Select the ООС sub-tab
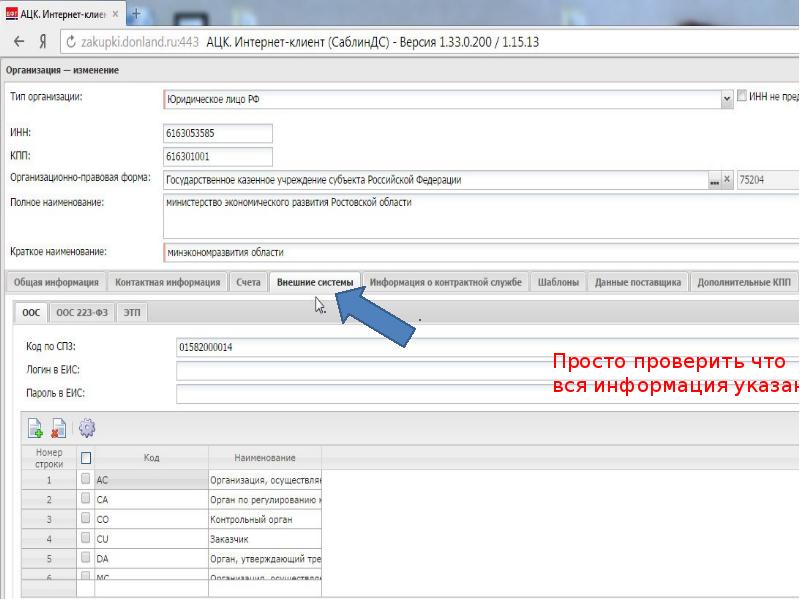Viewport: 800px width, 600px height. [x=31, y=312]
